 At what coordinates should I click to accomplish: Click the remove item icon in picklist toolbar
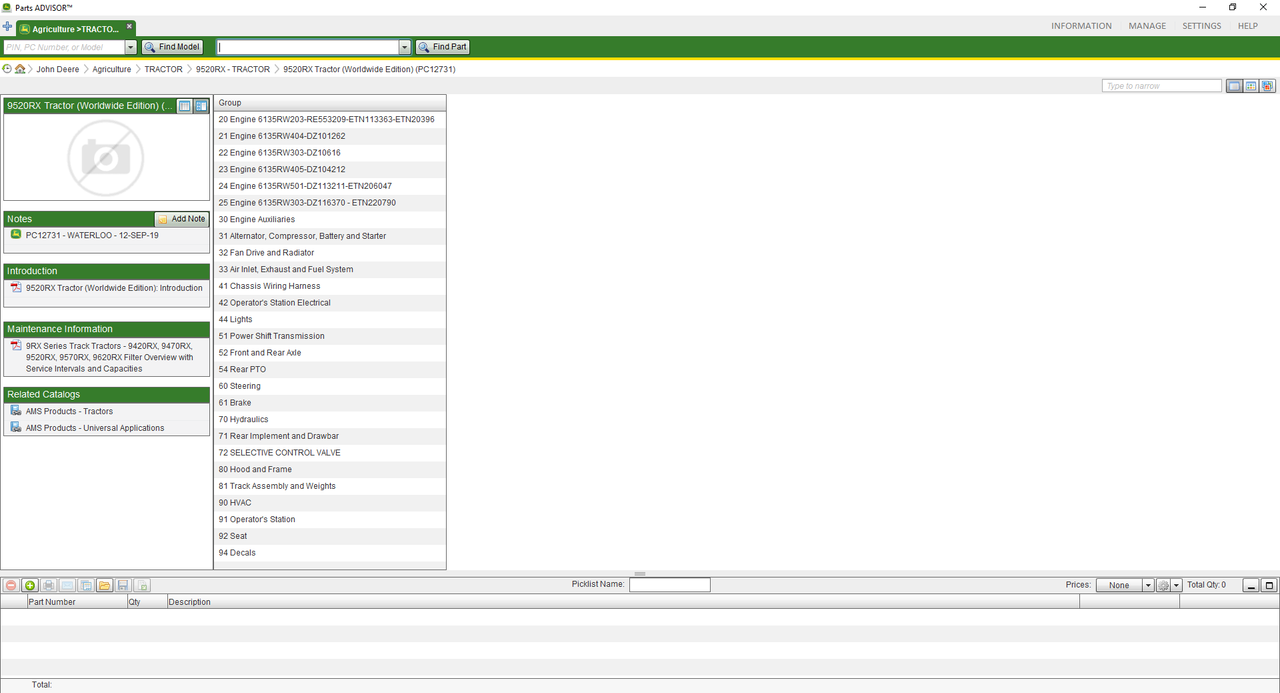11,585
